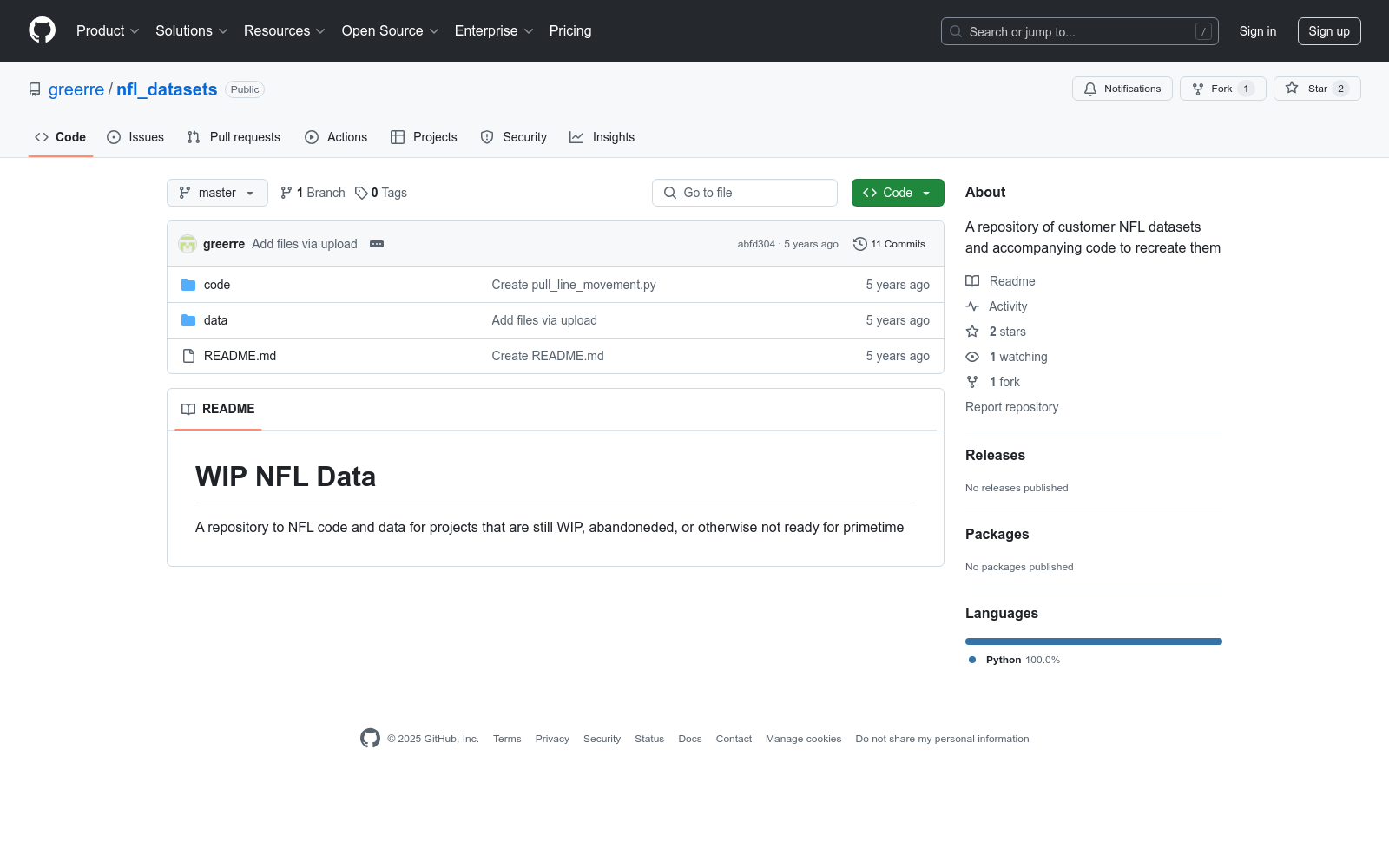
Task: Click the README.md file icon
Action: click(188, 356)
